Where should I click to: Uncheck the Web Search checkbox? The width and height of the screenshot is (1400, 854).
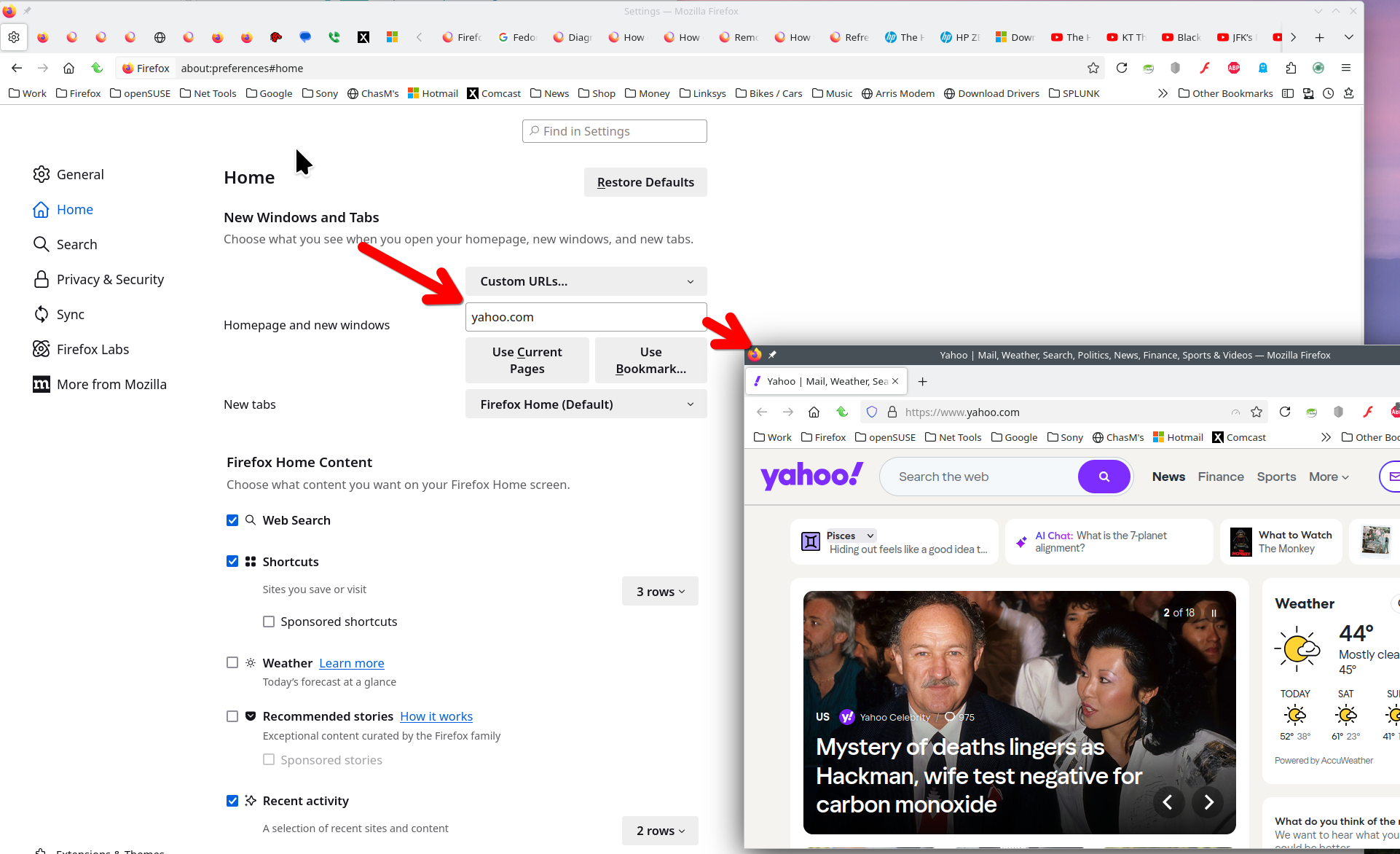click(x=232, y=520)
